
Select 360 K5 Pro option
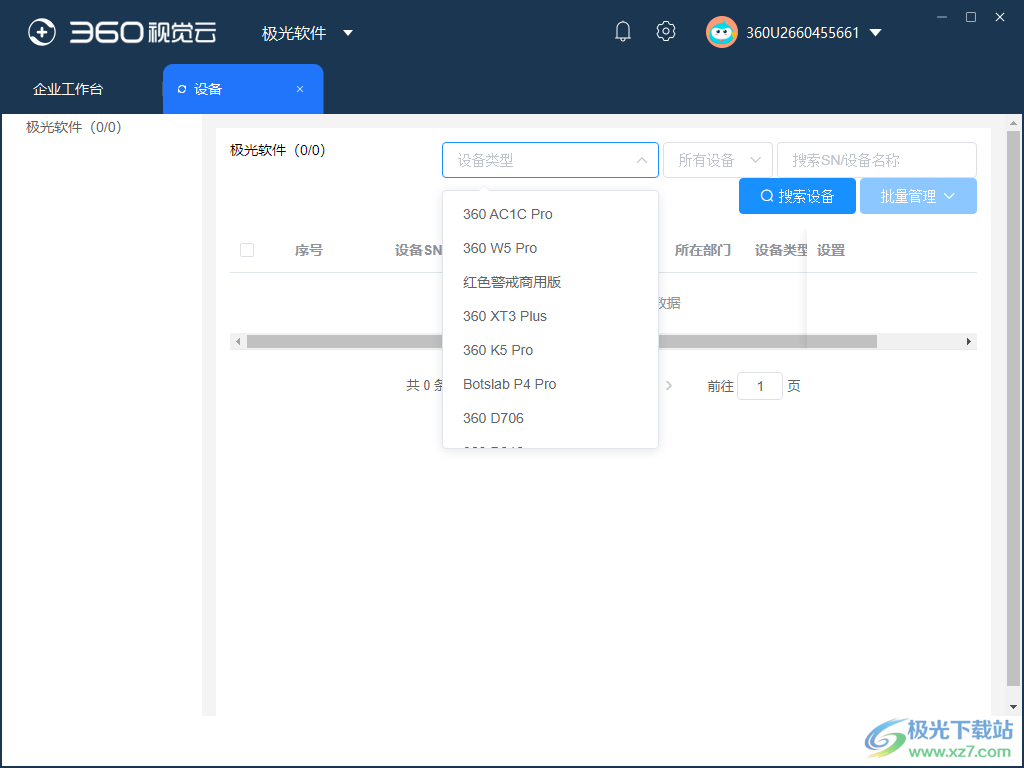coord(550,350)
